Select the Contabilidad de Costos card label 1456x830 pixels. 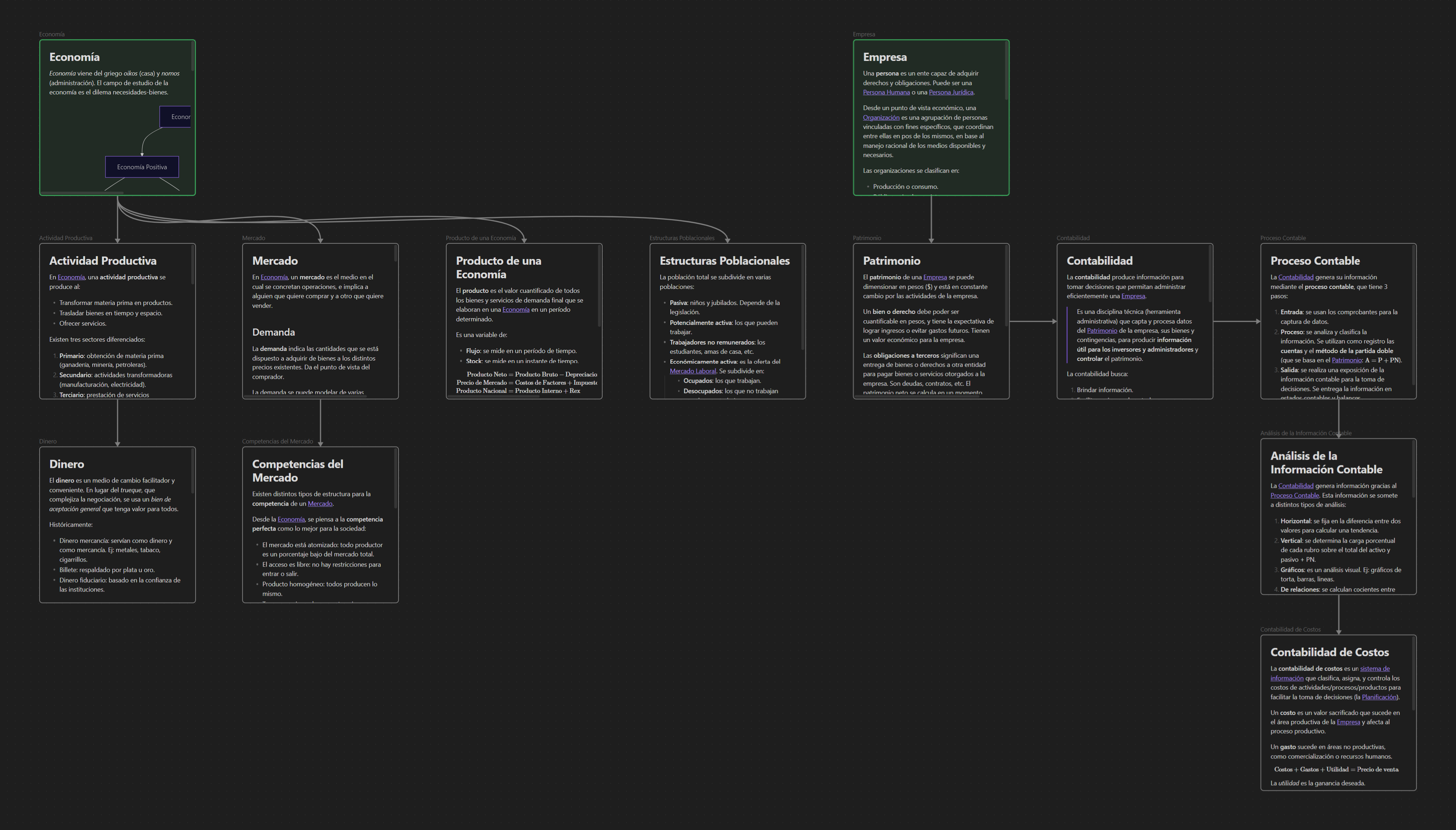coord(1290,630)
